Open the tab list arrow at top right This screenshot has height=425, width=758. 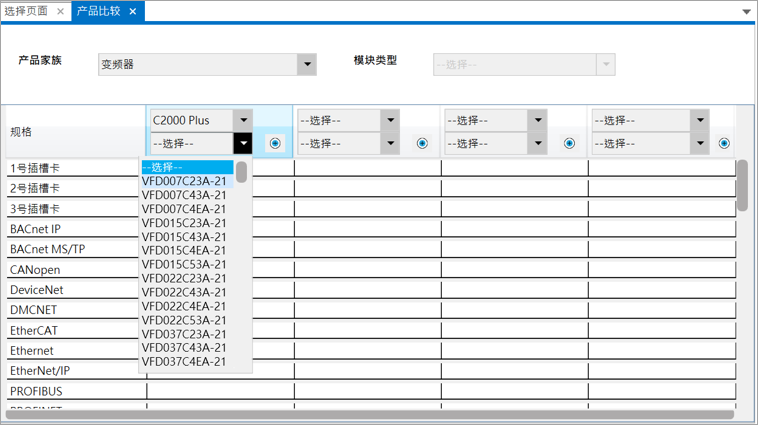[746, 12]
